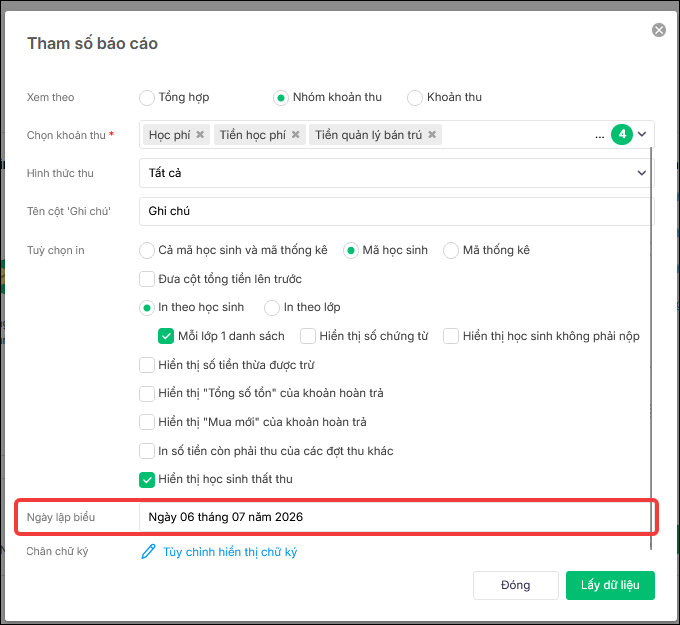This screenshot has width=680, height=625.
Task: Choose the Mã thống kê radio option
Action: click(451, 250)
